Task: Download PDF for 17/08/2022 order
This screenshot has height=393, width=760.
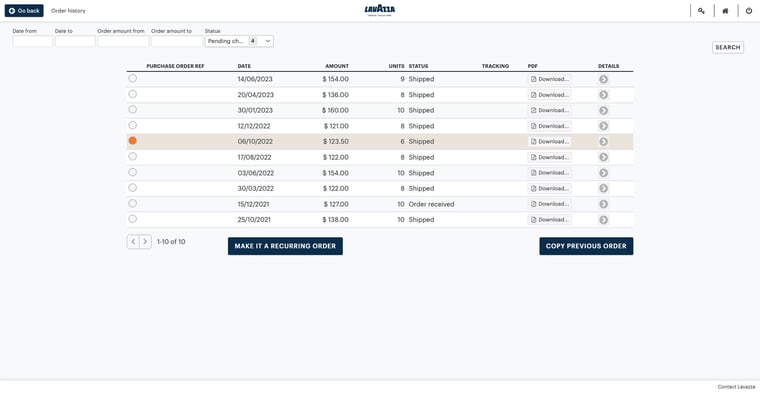Action: [550, 157]
